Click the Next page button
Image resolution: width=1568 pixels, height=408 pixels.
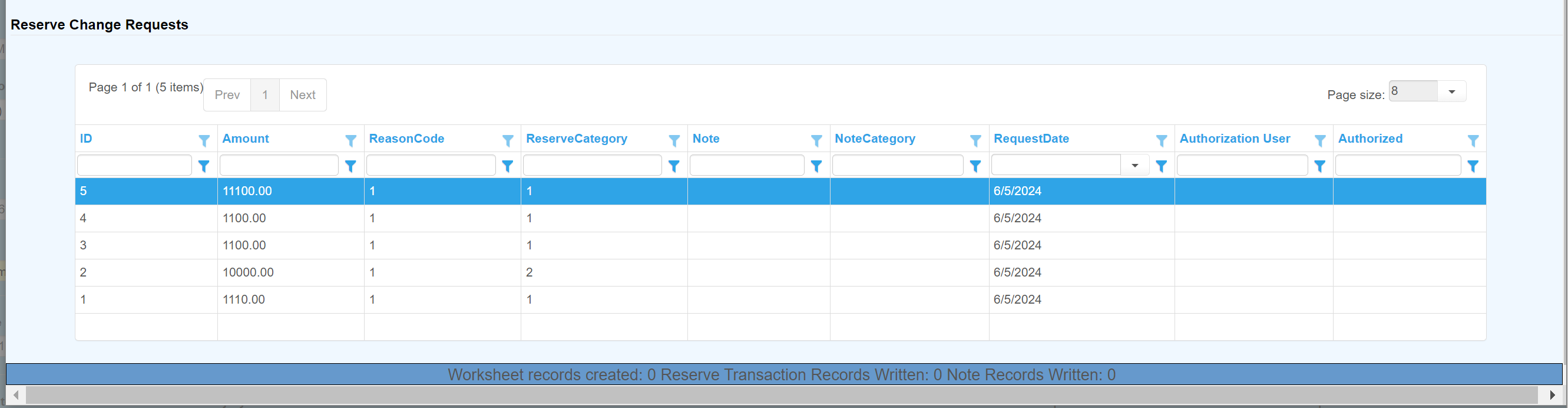[x=303, y=95]
